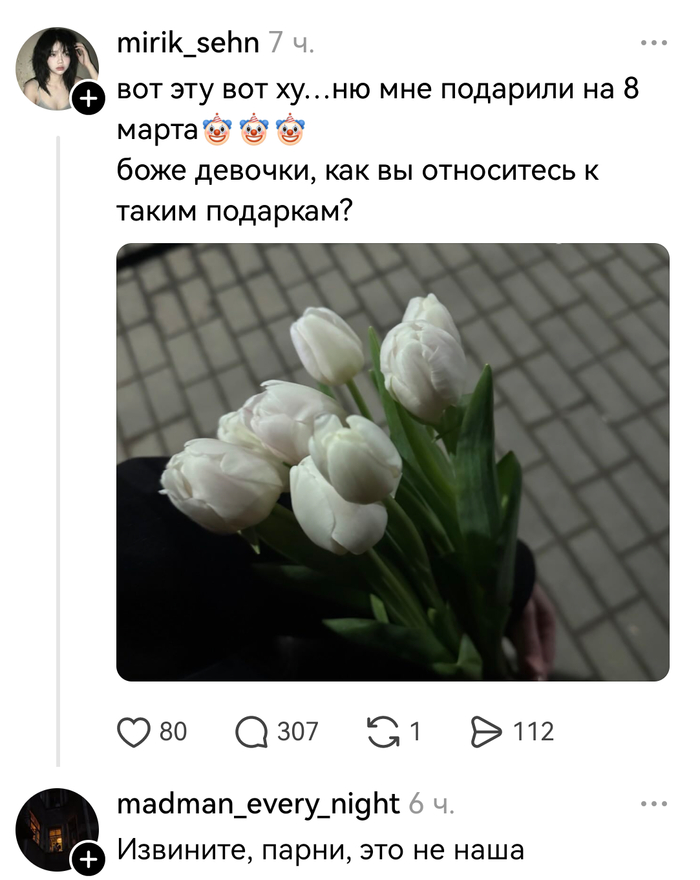
Task: Open the reply via the 6 ч. timestamp
Action: pyautogui.click(x=431, y=804)
